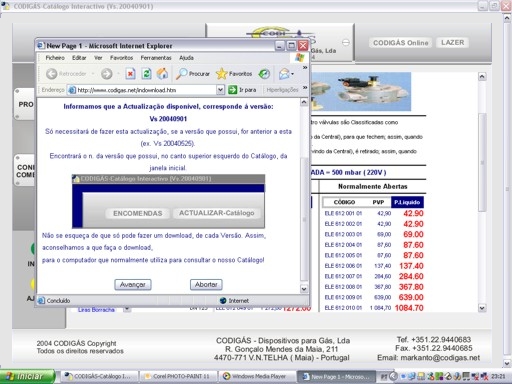Screen dimensions: 512x384
Task: Expand the address bar dropdown arrow
Action: pos(220,90)
